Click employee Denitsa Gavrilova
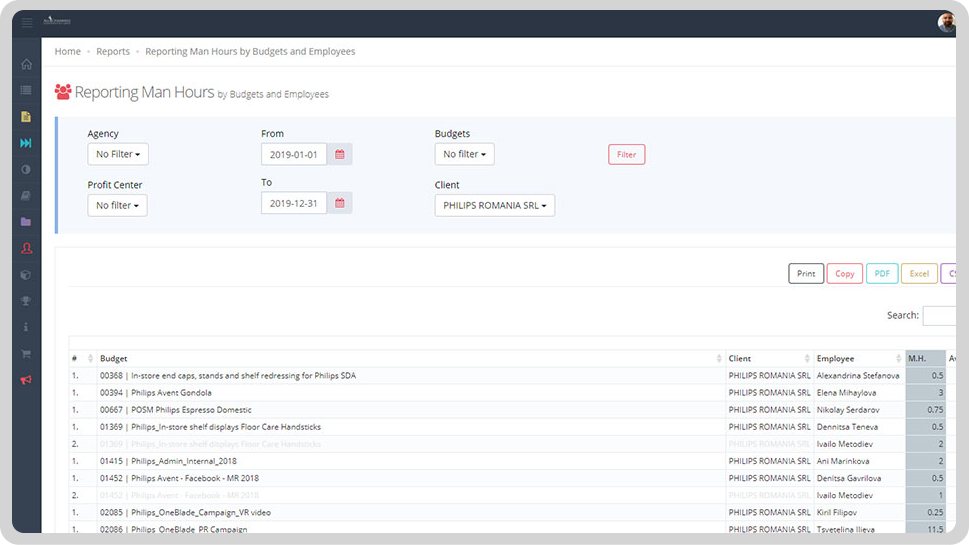The height and width of the screenshot is (545, 969). (848, 478)
